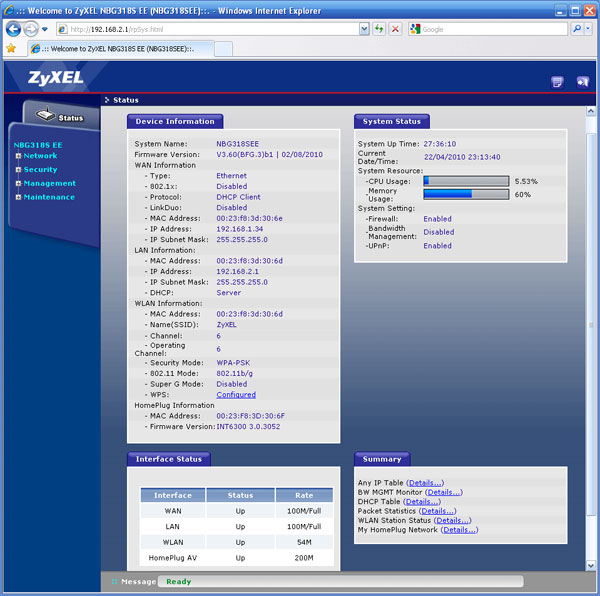Open DHCP Table Details link

click(422, 502)
